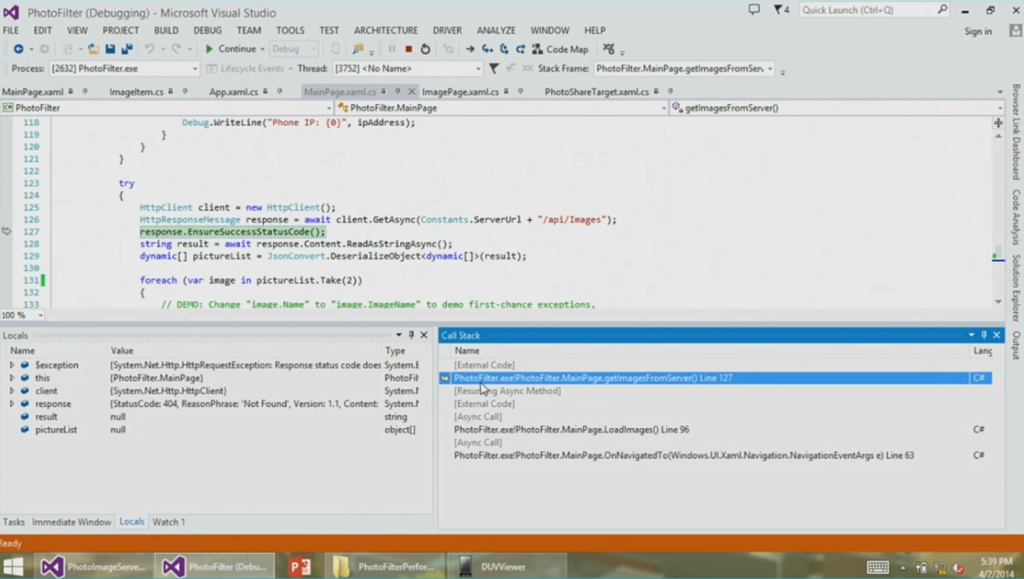1024x579 pixels.
Task: Toggle pin on PhotoShareTarget.xaml.cs tab
Action: (671, 91)
